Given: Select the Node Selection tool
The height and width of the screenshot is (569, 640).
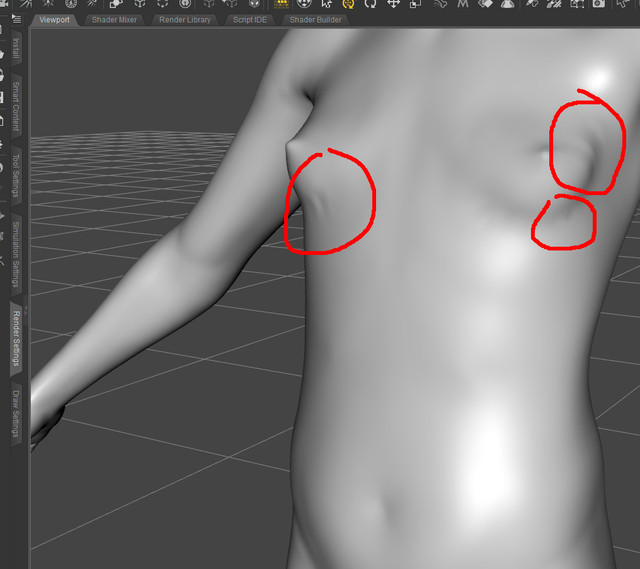Looking at the screenshot, I should coord(327,4).
